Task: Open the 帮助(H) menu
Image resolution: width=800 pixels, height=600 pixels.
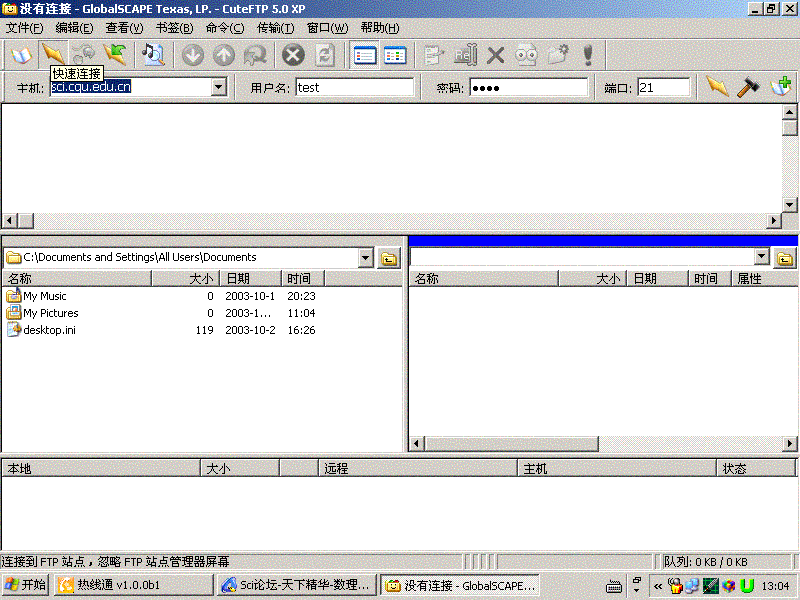Action: click(x=380, y=28)
